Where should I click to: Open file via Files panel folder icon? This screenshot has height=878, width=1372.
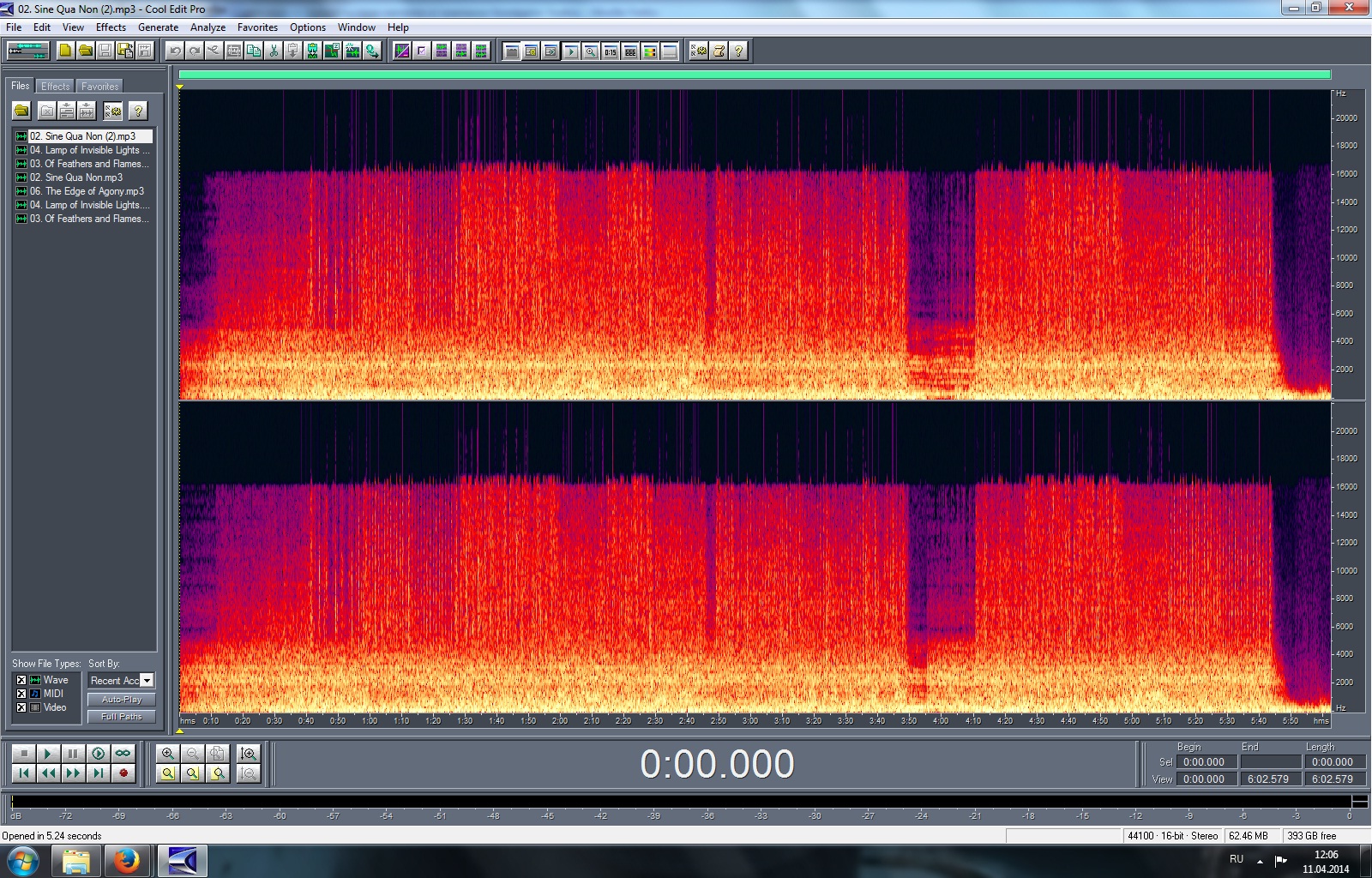point(21,111)
